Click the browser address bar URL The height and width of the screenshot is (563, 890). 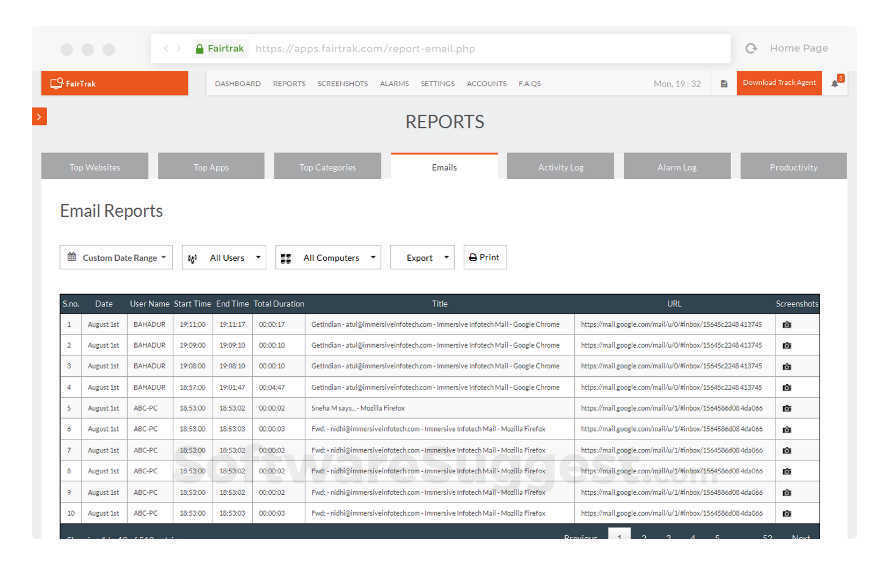point(365,49)
